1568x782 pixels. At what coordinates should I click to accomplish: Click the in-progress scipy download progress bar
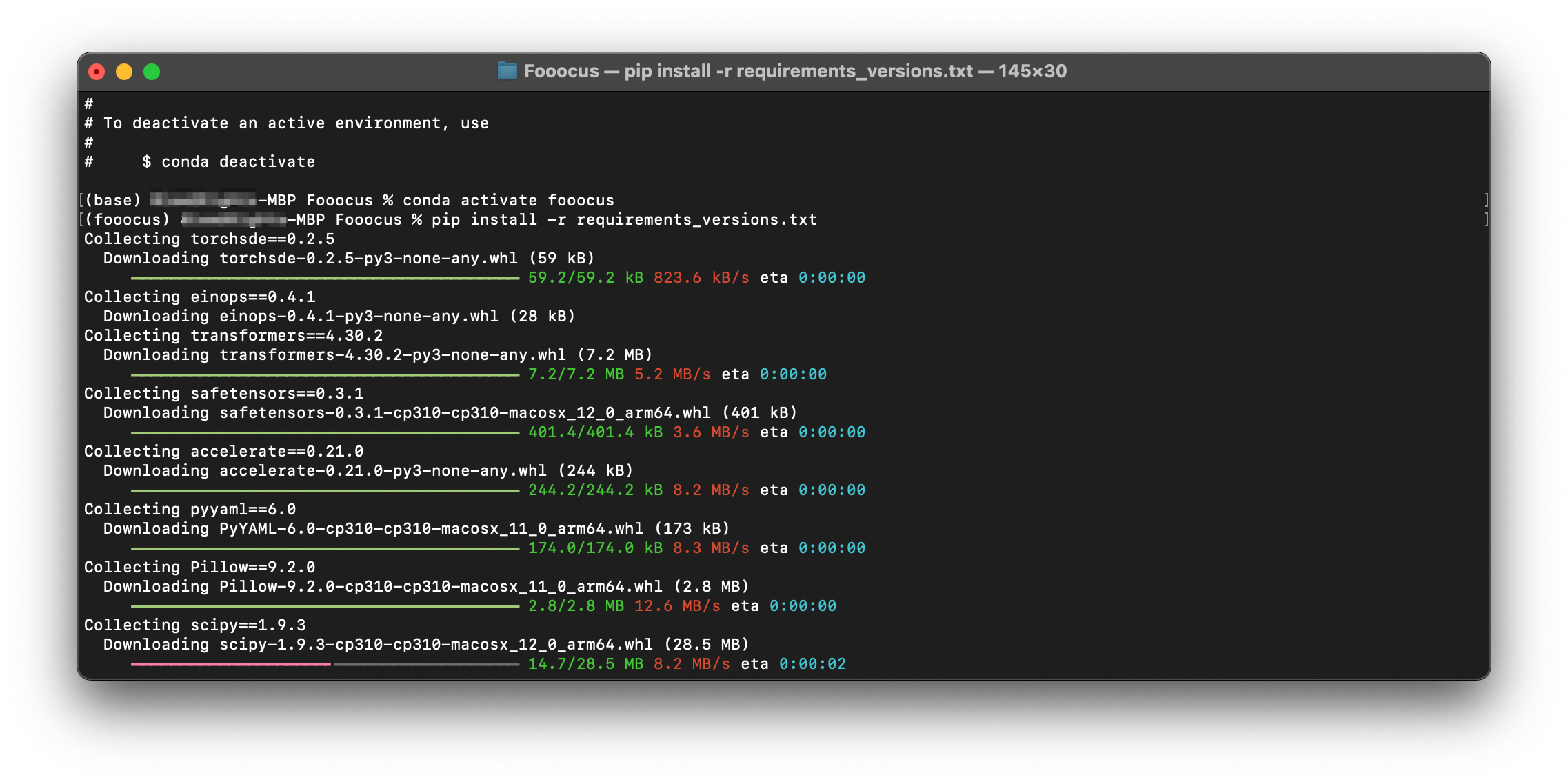[x=324, y=664]
